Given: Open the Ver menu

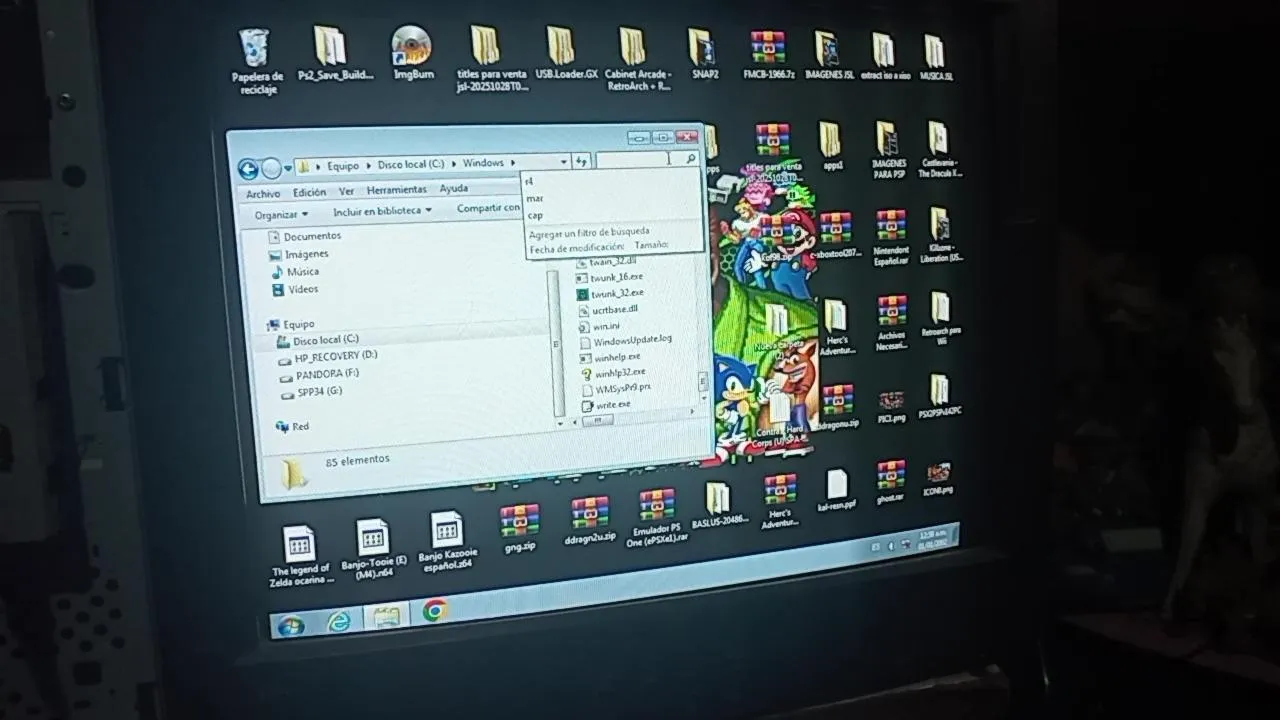Looking at the screenshot, I should pos(346,191).
